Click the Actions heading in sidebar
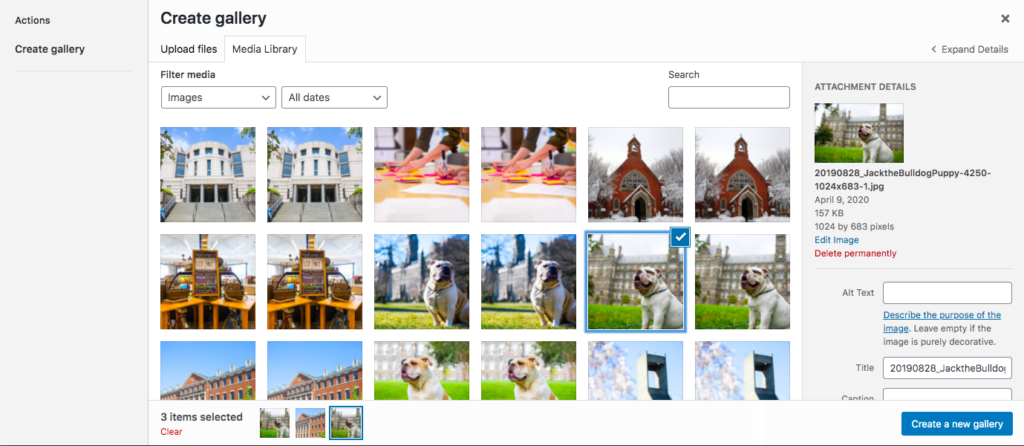Screen dimensions: 1024x446 coord(33,20)
